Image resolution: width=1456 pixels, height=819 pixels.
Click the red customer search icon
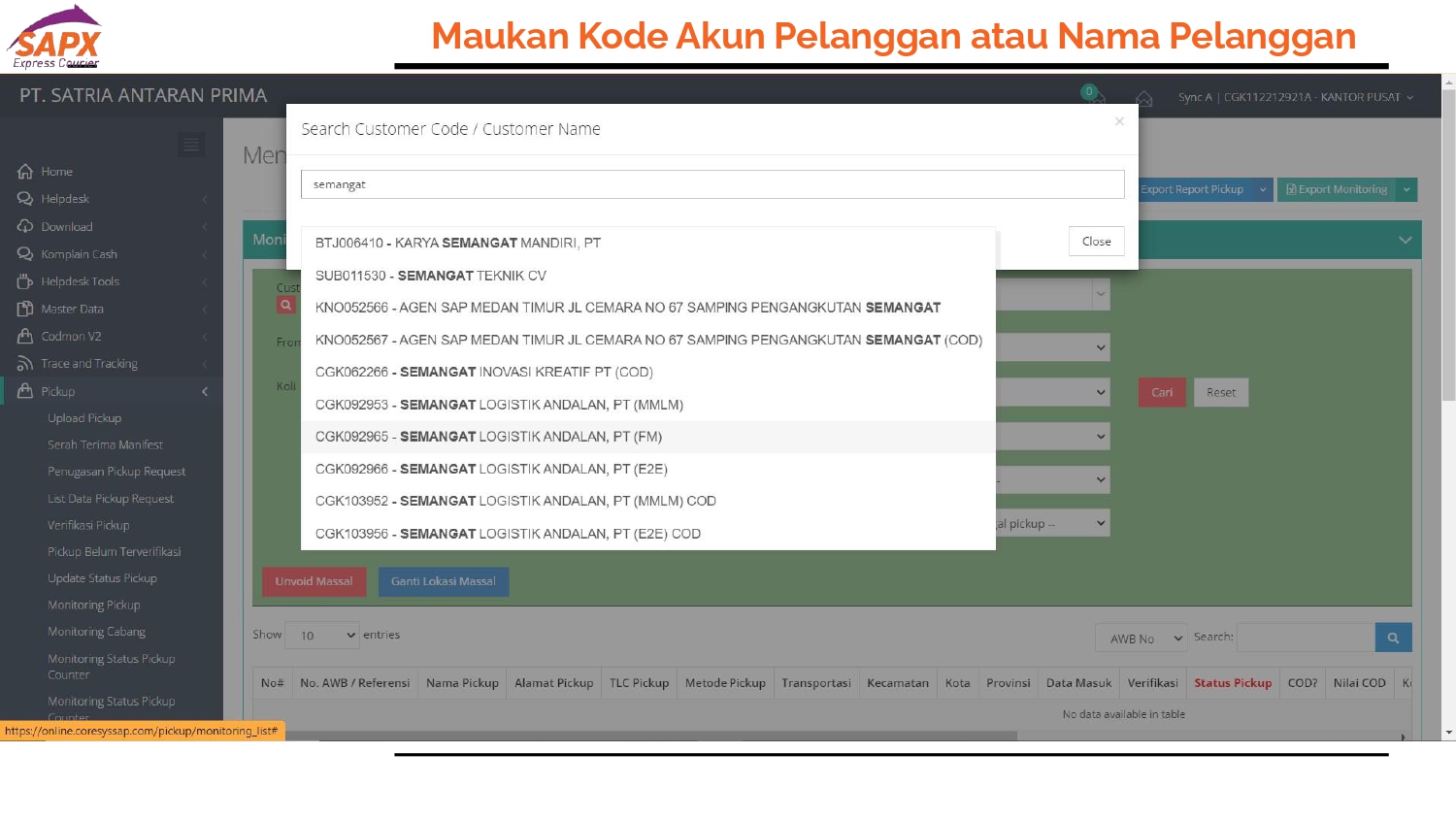click(x=285, y=305)
